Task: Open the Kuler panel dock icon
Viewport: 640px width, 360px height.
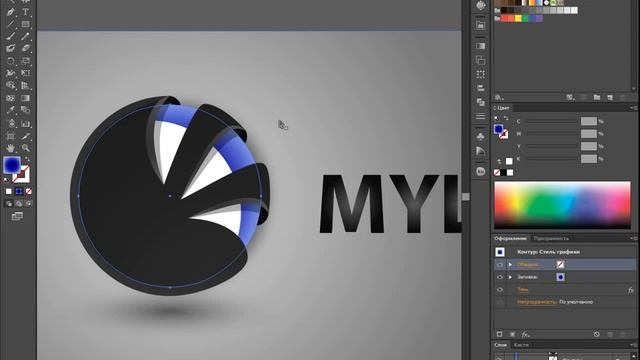Action: [480, 171]
